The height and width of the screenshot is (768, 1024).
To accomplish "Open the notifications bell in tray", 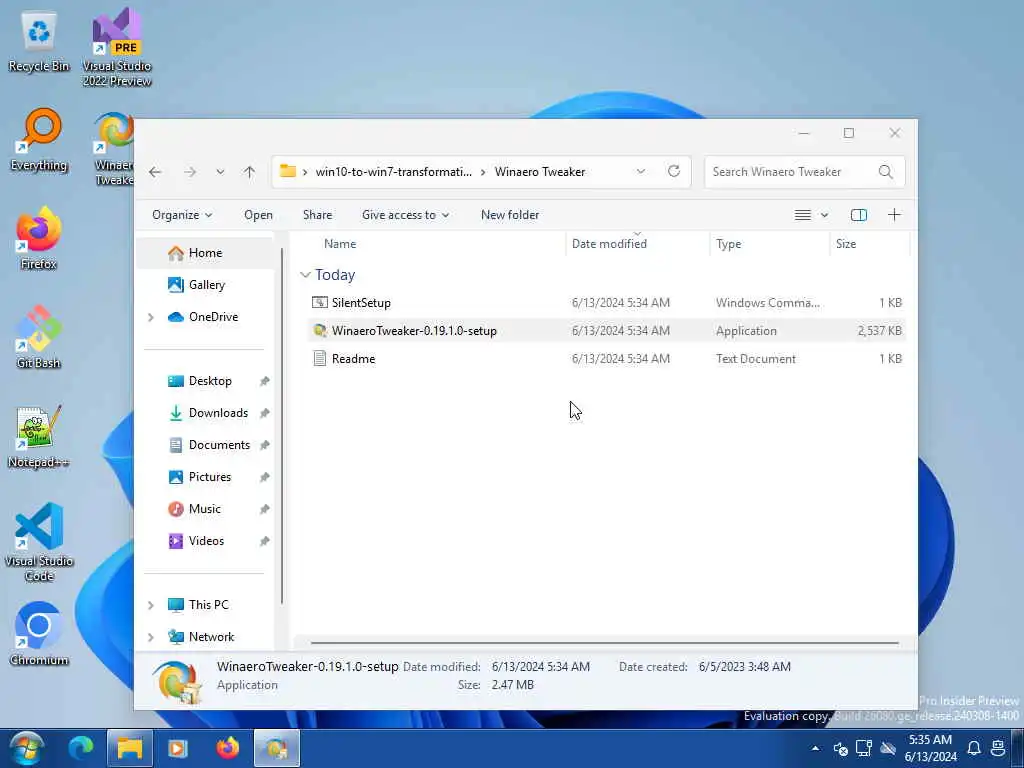I will pyautogui.click(x=974, y=748).
